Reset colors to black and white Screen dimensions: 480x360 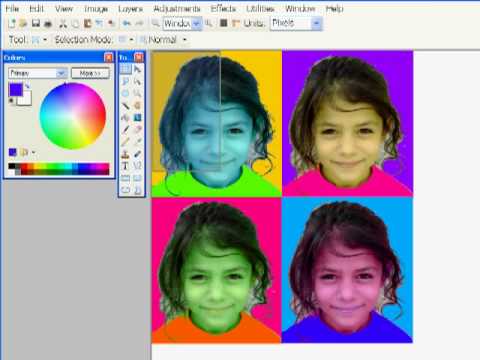click(11, 100)
